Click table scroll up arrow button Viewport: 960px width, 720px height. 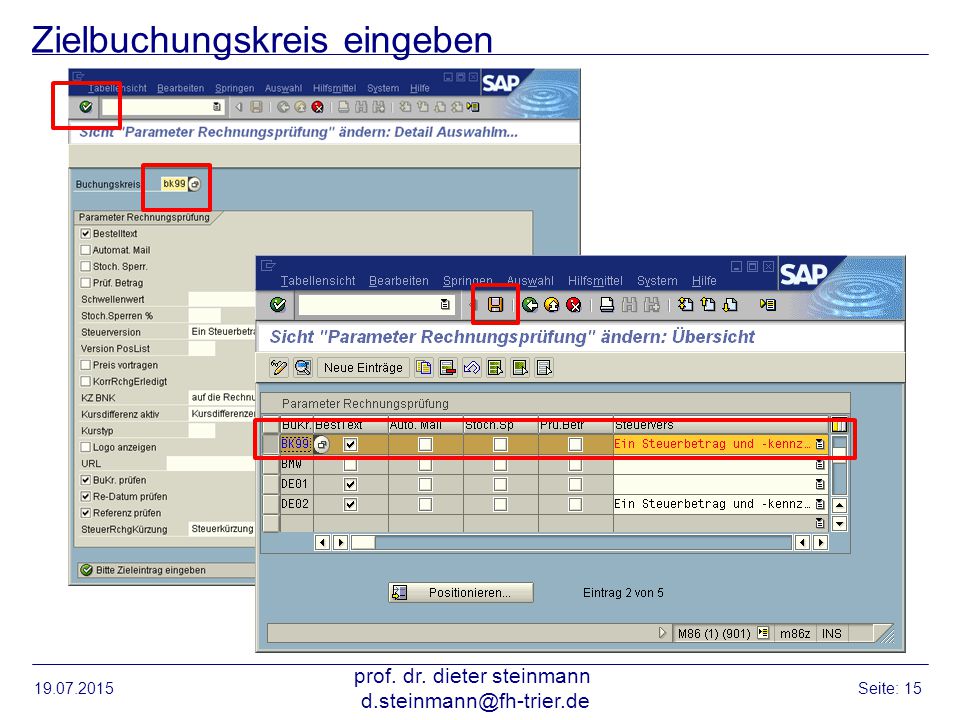(x=839, y=506)
